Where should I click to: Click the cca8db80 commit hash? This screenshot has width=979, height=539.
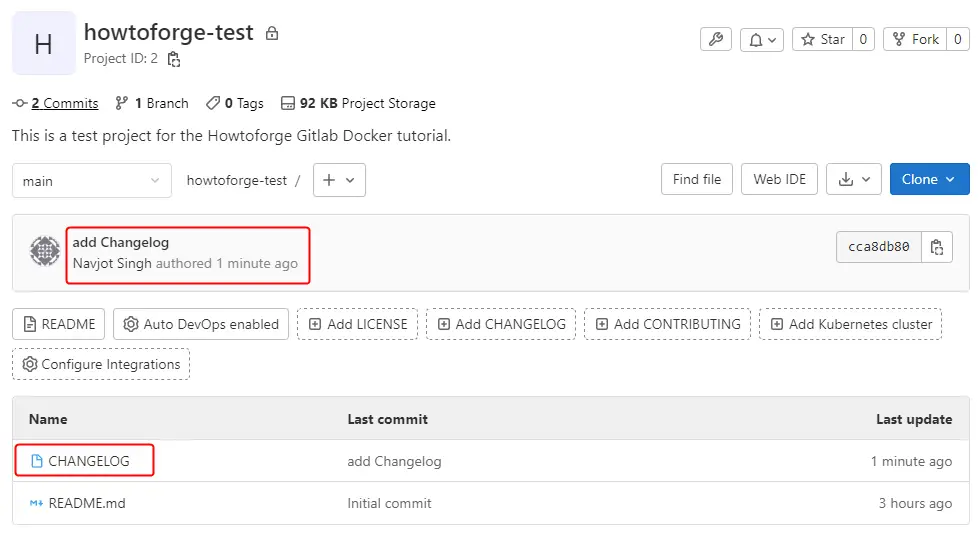pos(878,247)
